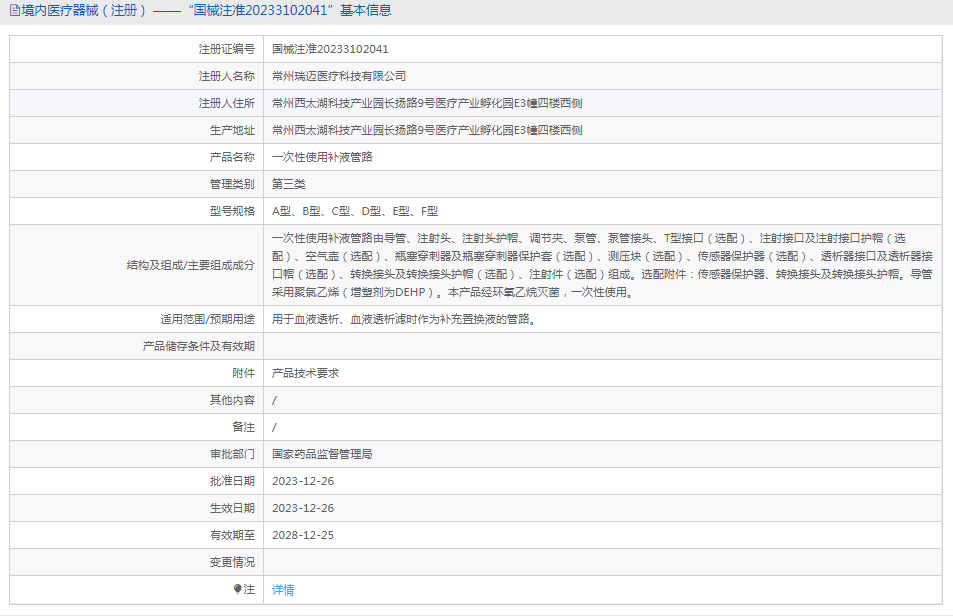Click the 管理类别 label
The width and height of the screenshot is (953, 616).
point(232,184)
